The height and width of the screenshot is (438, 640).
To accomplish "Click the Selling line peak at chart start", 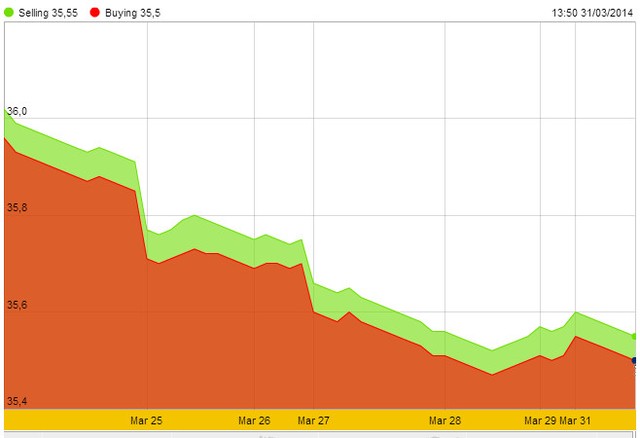I will coord(6,110).
